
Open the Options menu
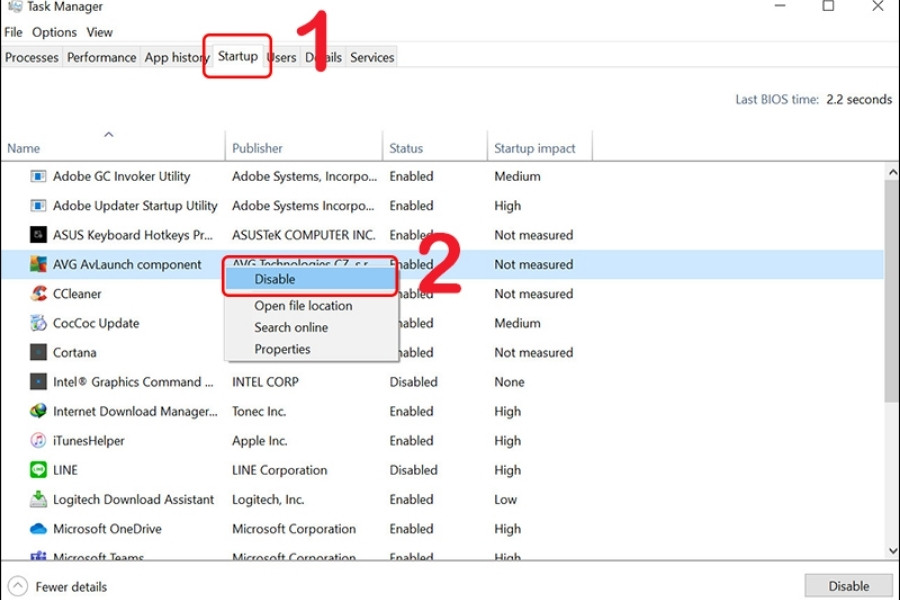point(54,32)
